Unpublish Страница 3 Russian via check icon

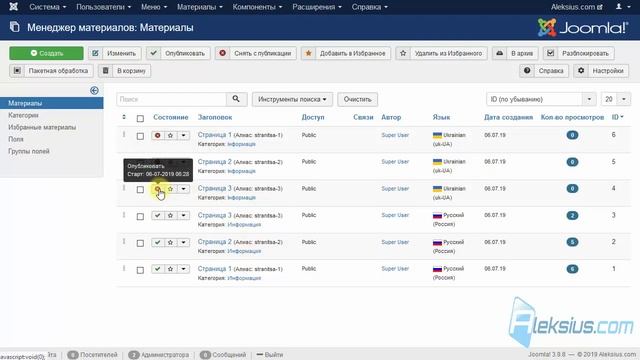[158, 216]
